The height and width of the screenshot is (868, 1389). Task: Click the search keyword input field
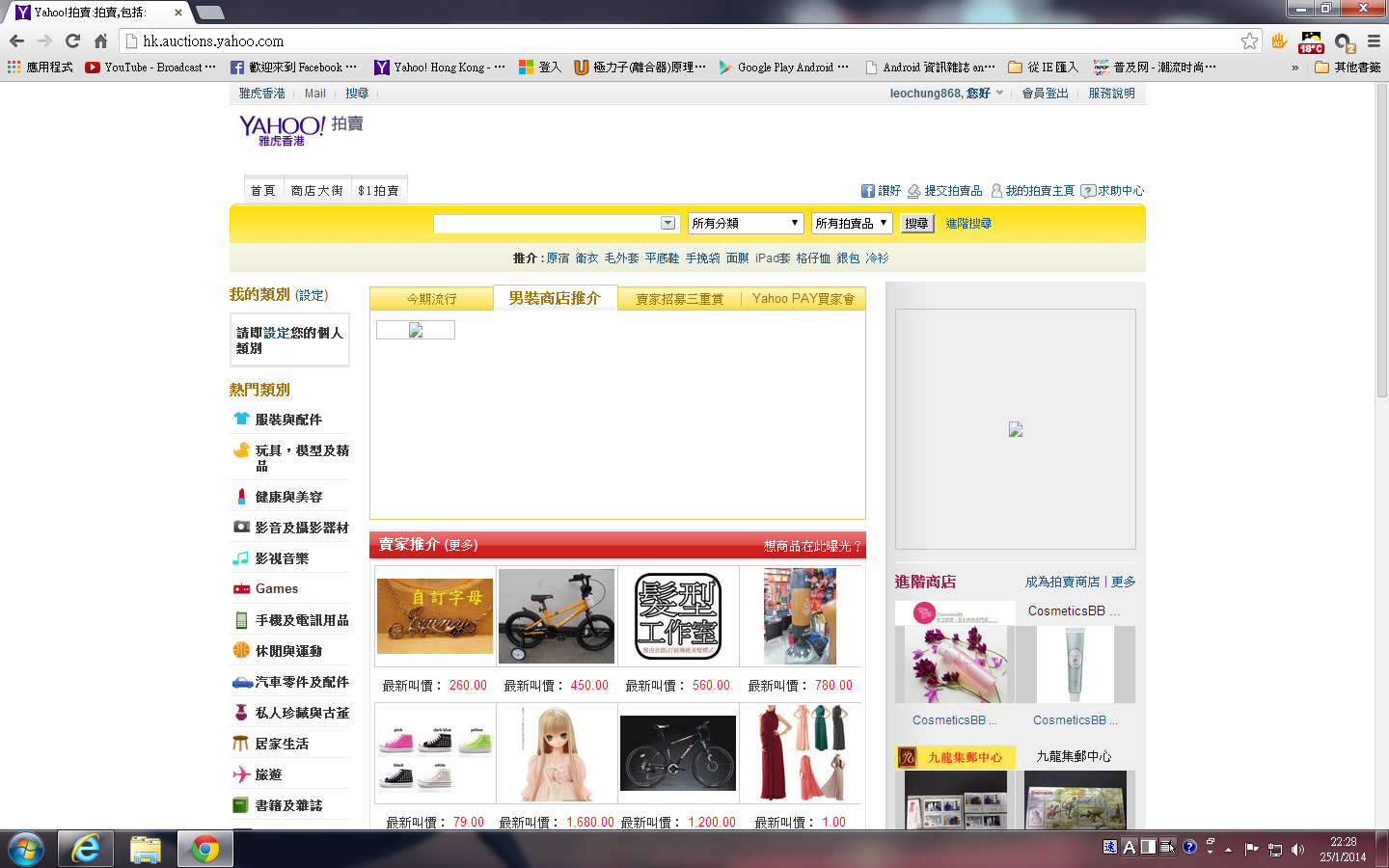(x=546, y=223)
